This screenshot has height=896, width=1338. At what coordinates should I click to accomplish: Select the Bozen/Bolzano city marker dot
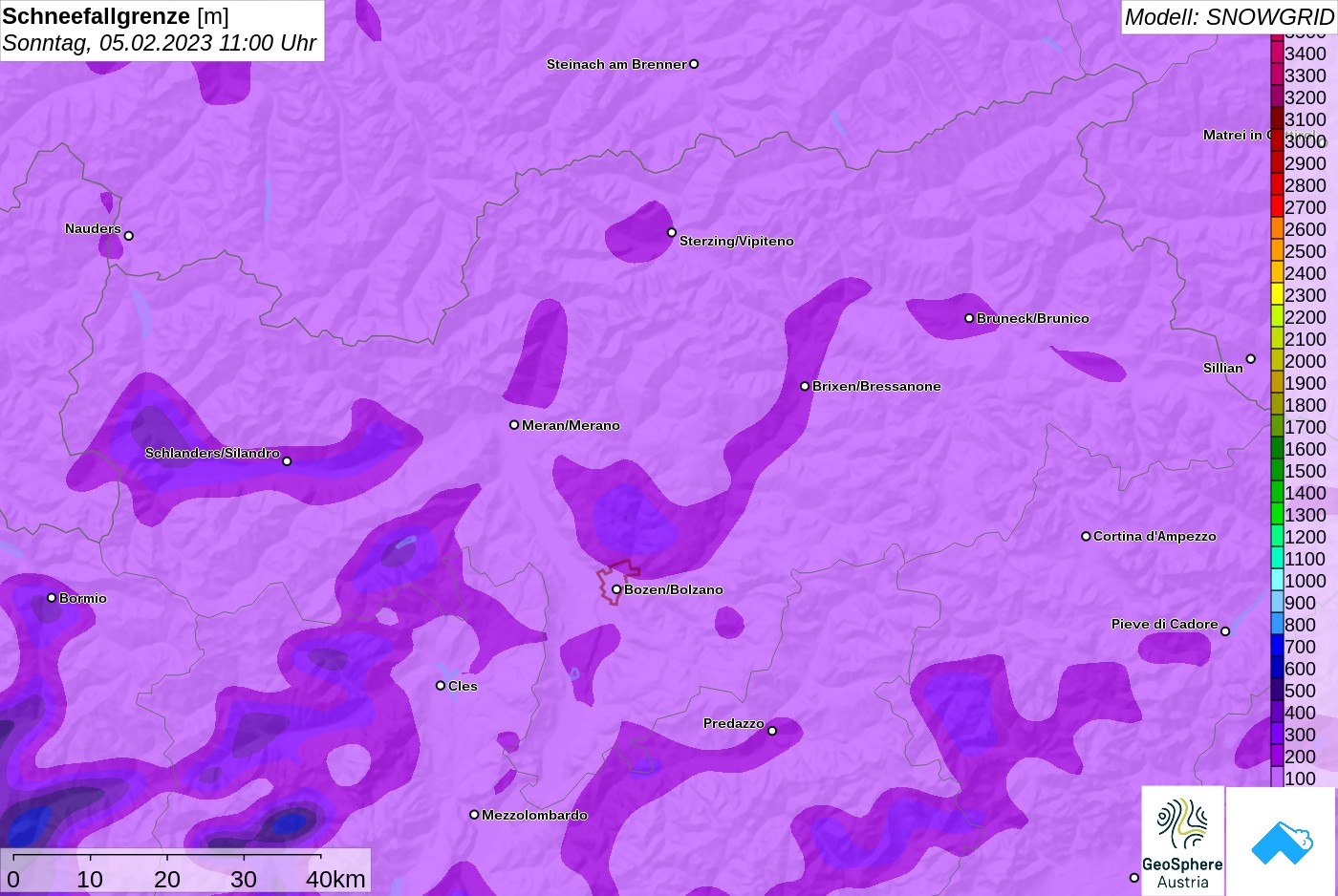(x=616, y=589)
